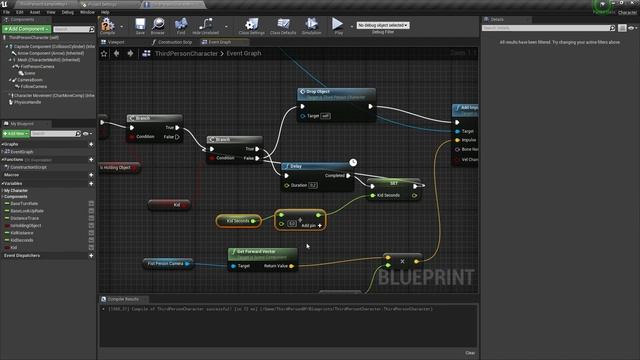Click the Hide Unrelated toolbar icon
Viewport: 640px width, 360px height.
pos(205,25)
